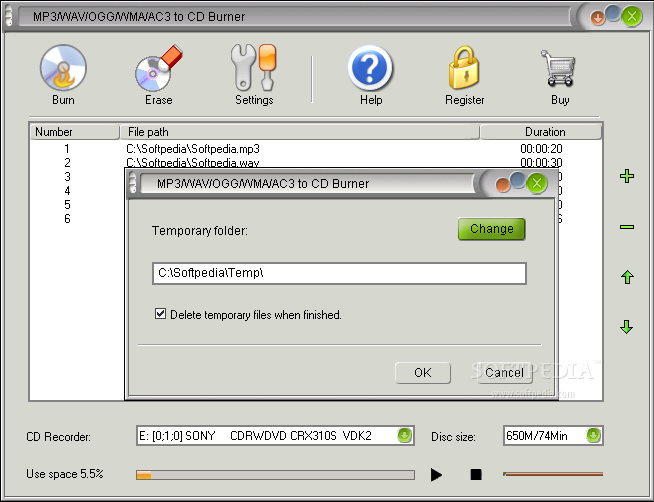Uncheck Delete temporary files when finished
The image size is (654, 502).
[x=161, y=314]
